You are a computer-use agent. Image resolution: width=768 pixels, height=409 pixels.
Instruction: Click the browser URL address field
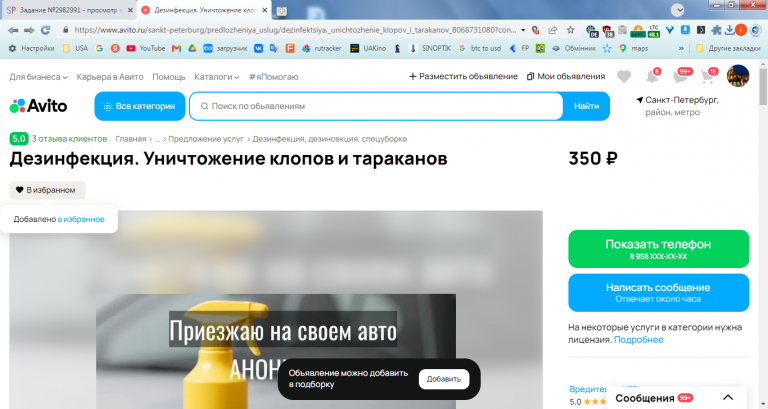294,30
